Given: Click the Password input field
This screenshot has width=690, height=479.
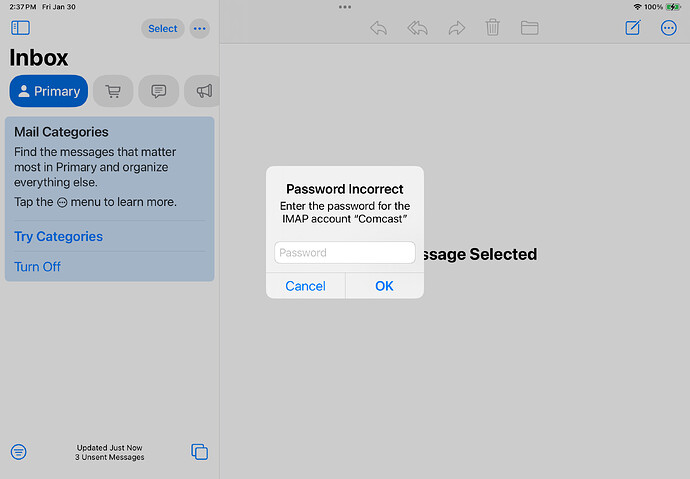Looking at the screenshot, I should [x=345, y=252].
